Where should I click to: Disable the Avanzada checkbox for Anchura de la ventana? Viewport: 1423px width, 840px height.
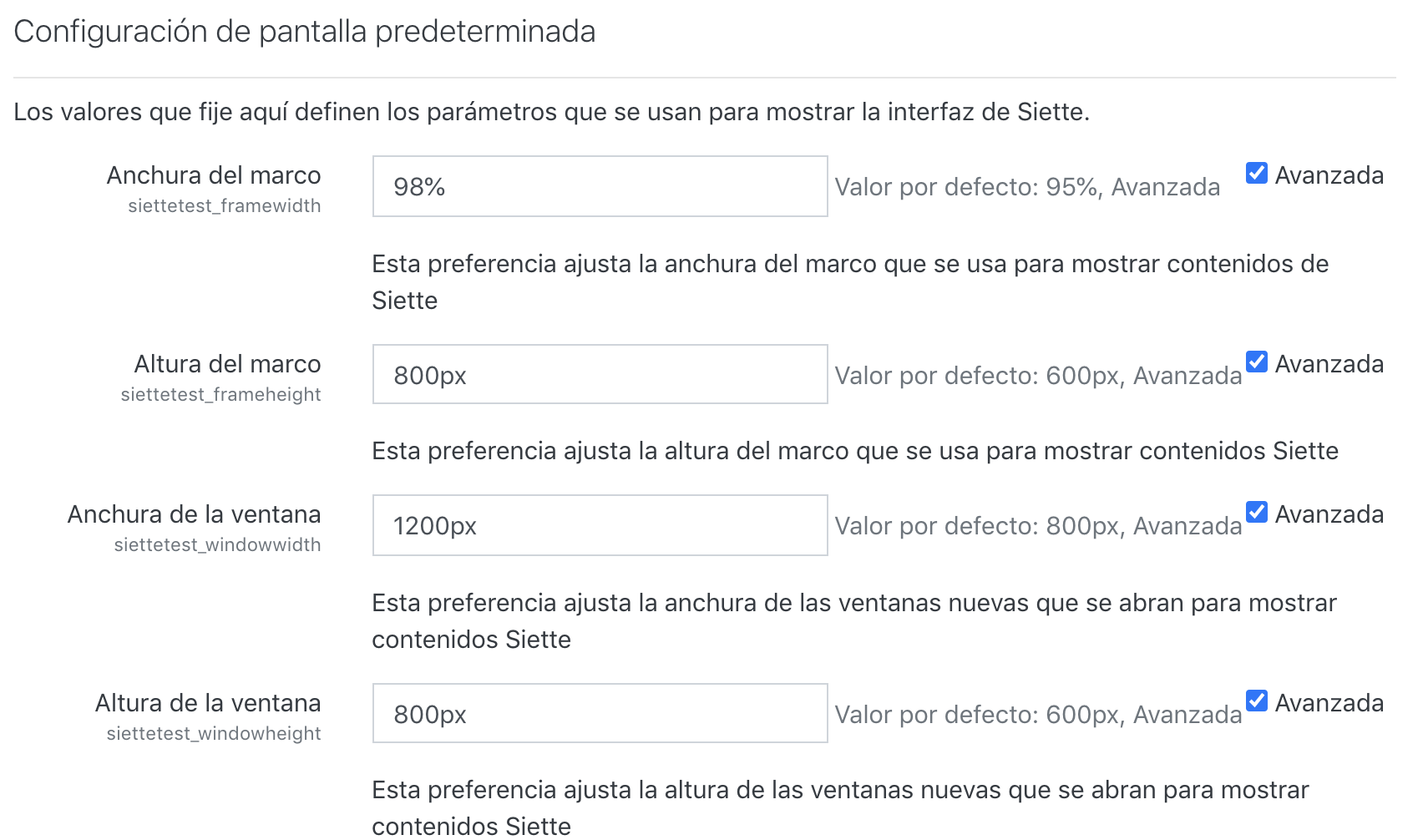tap(1256, 512)
